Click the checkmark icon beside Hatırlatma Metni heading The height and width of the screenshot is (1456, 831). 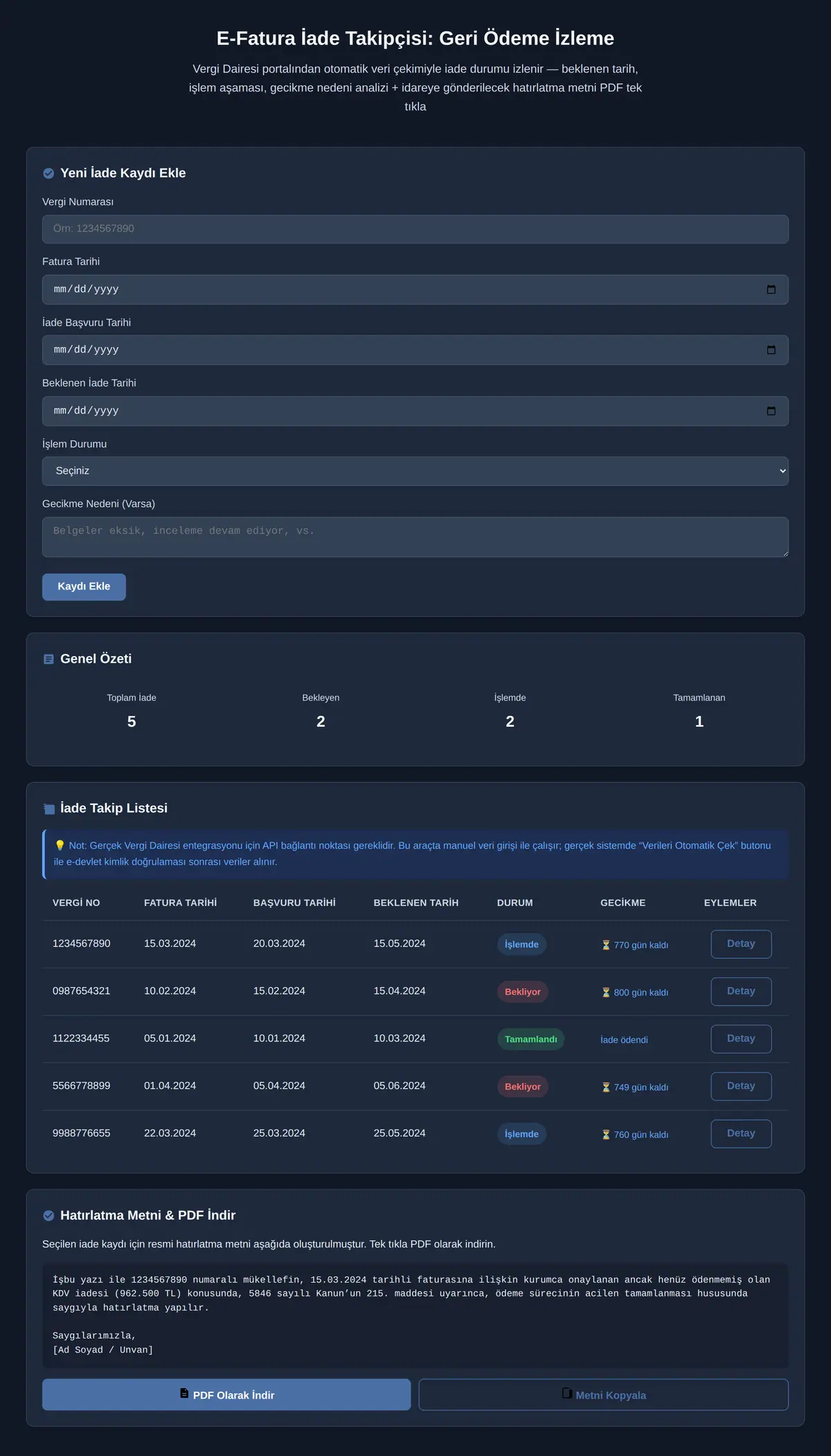pyautogui.click(x=48, y=1216)
